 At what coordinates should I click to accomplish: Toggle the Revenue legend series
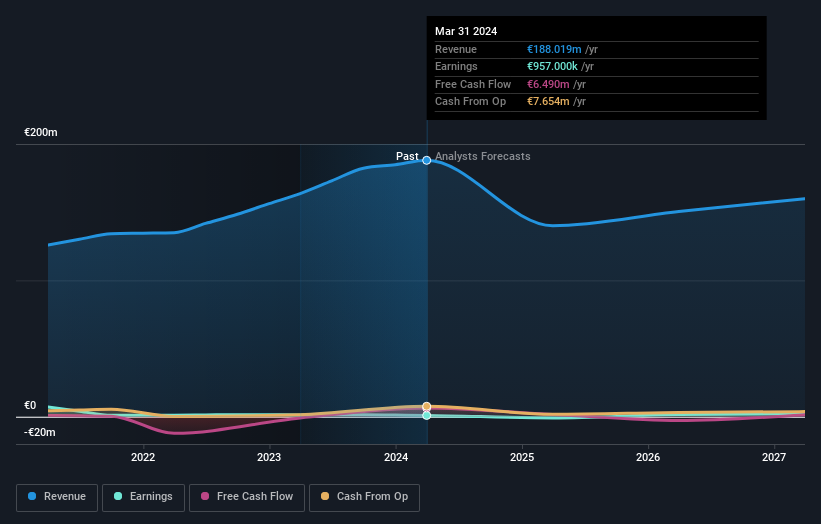point(57,497)
